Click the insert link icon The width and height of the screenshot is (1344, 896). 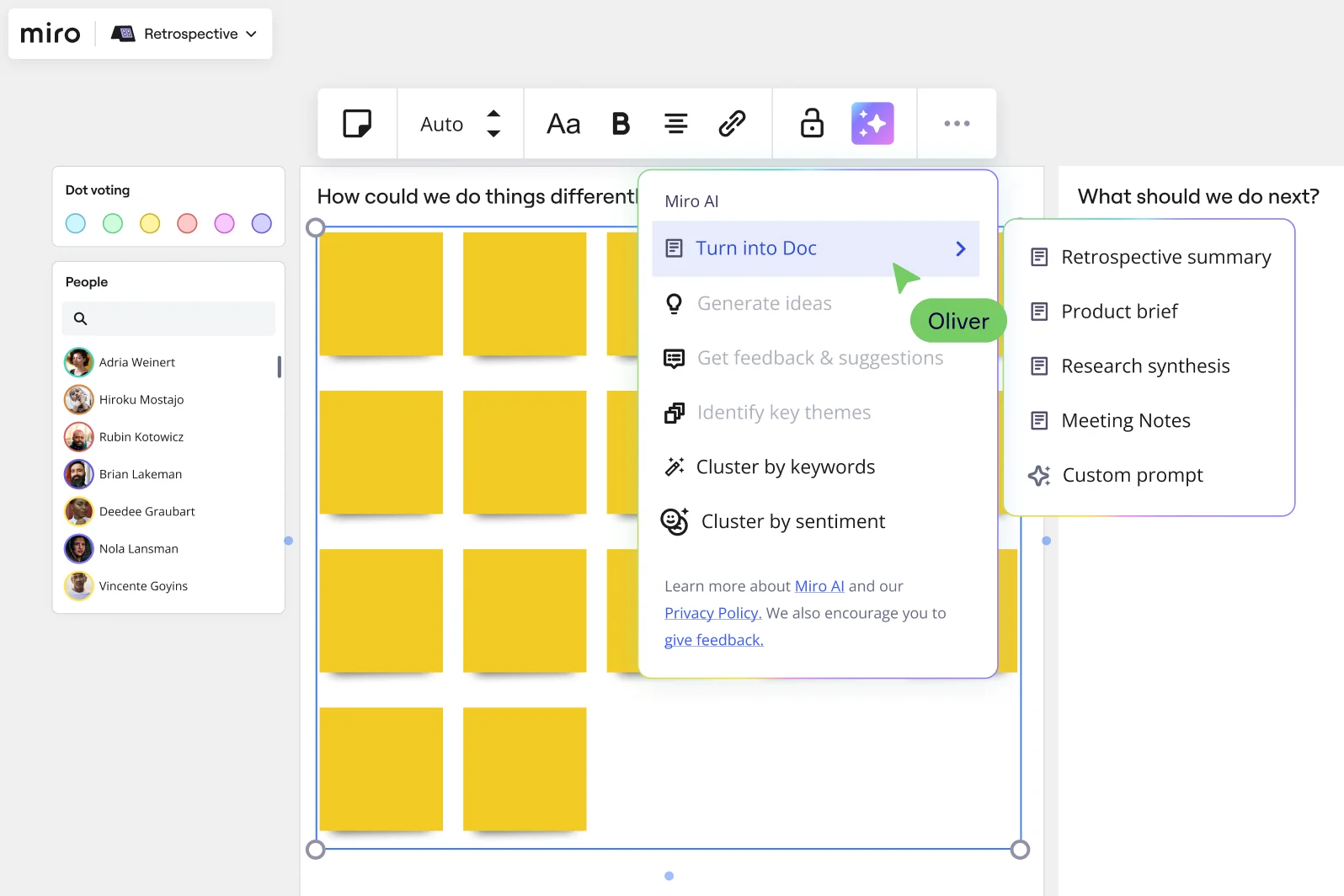click(732, 124)
